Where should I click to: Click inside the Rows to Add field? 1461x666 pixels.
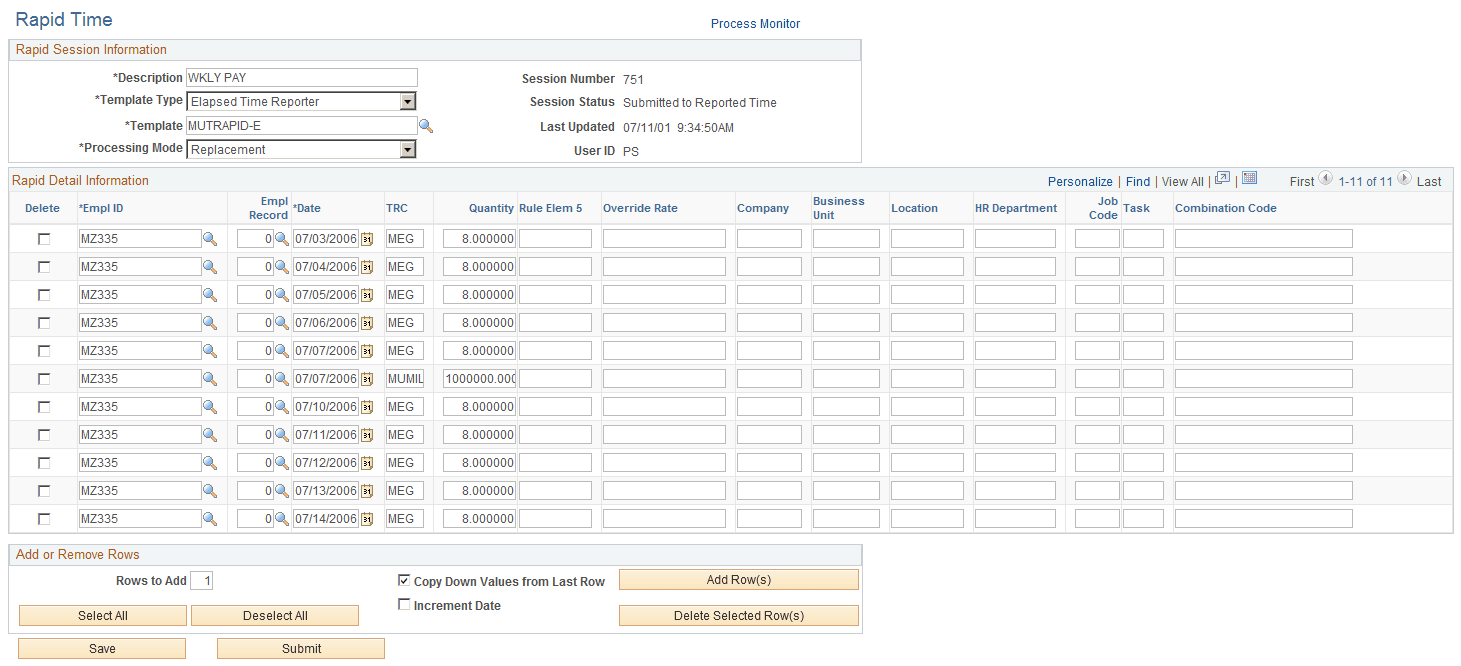[x=201, y=580]
